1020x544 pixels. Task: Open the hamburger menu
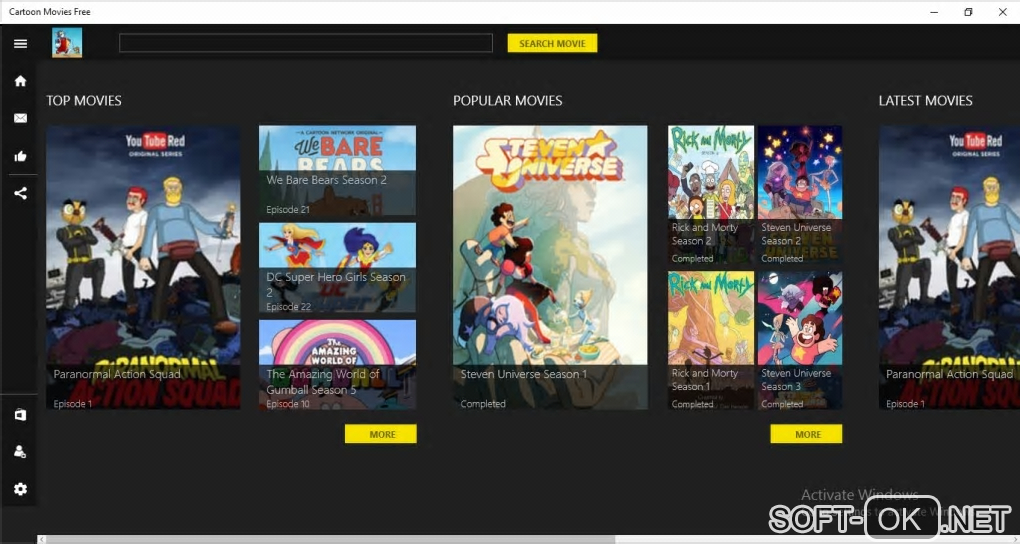click(x=20, y=44)
